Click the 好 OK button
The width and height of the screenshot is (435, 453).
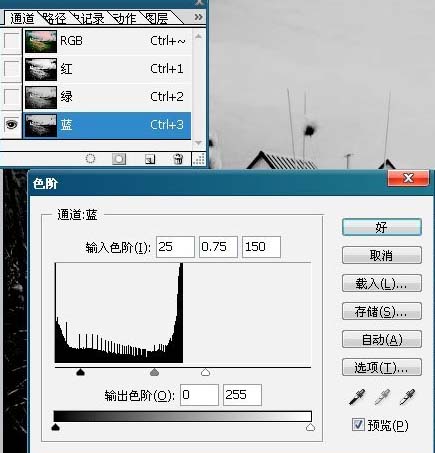(382, 227)
